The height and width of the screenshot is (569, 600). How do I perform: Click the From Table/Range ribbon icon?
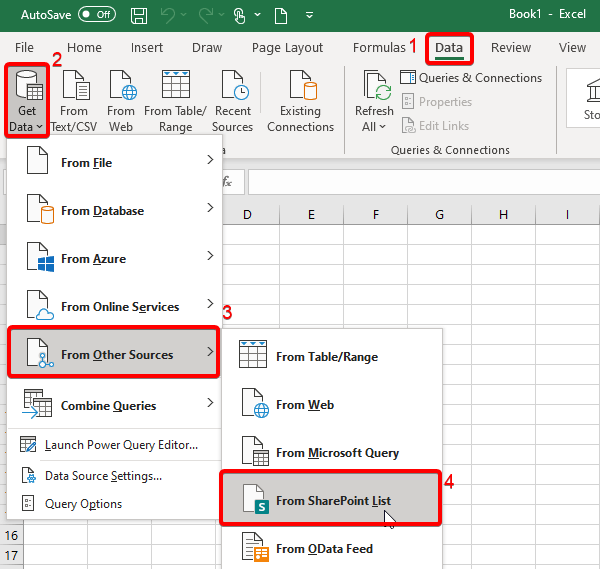pyautogui.click(x=175, y=87)
